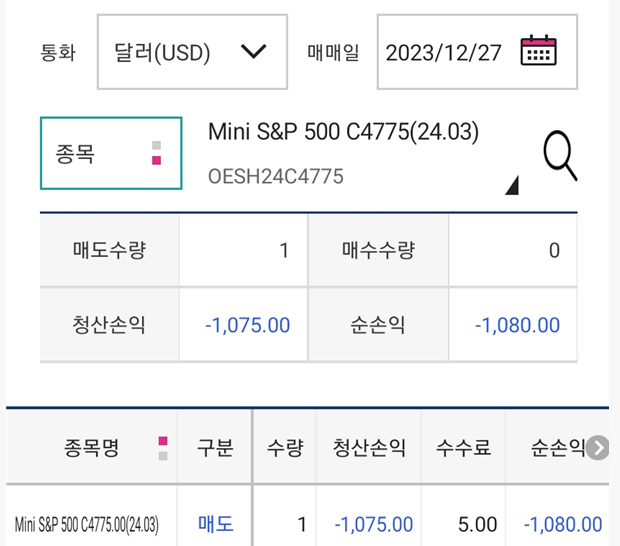Click the -1,080.00 value in the trade row
Image resolution: width=620 pixels, height=546 pixels.
pyautogui.click(x=563, y=525)
